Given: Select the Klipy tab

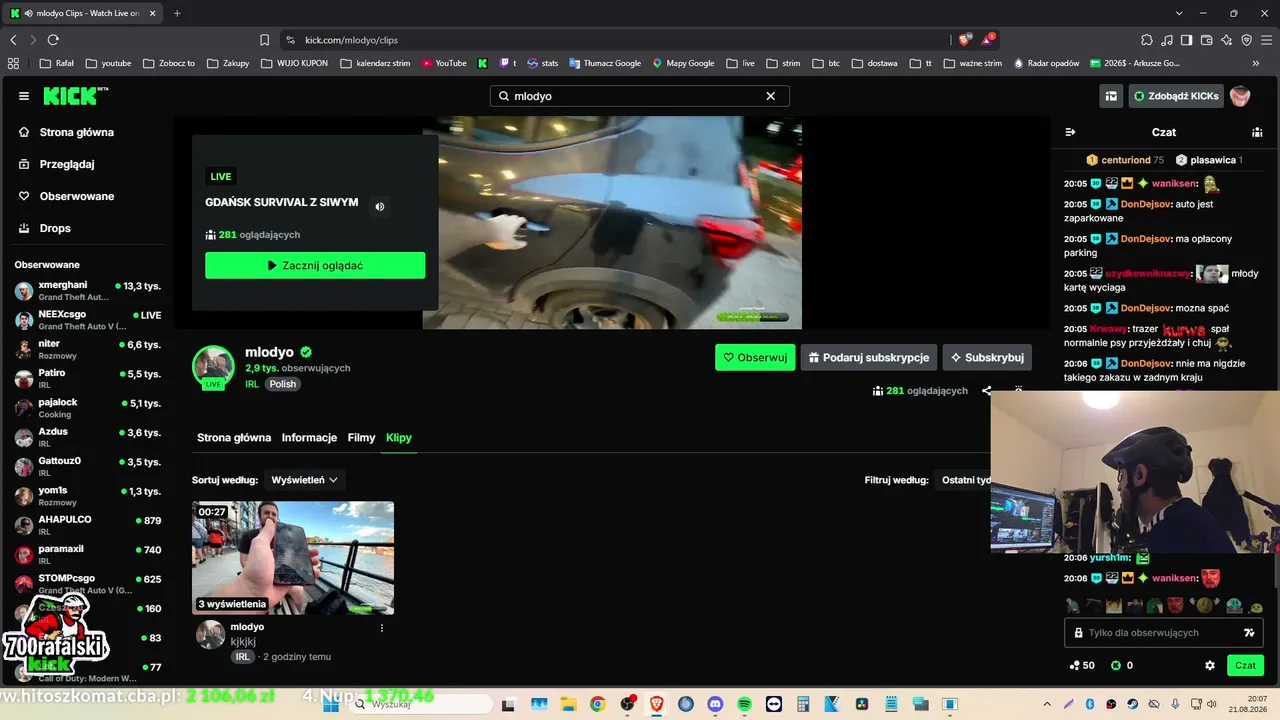Looking at the screenshot, I should [x=399, y=438].
